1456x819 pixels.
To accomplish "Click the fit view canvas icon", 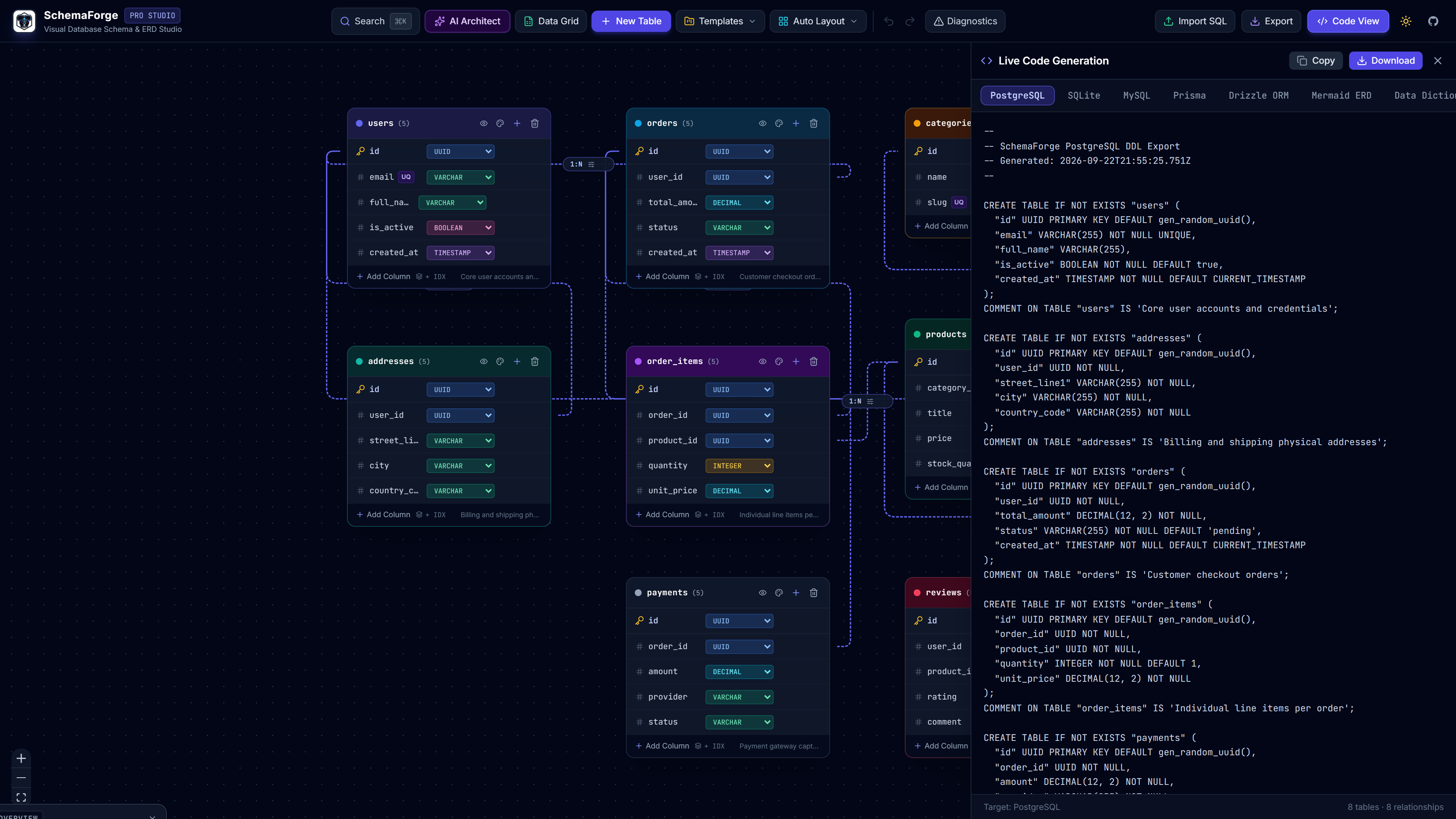I will [x=21, y=797].
